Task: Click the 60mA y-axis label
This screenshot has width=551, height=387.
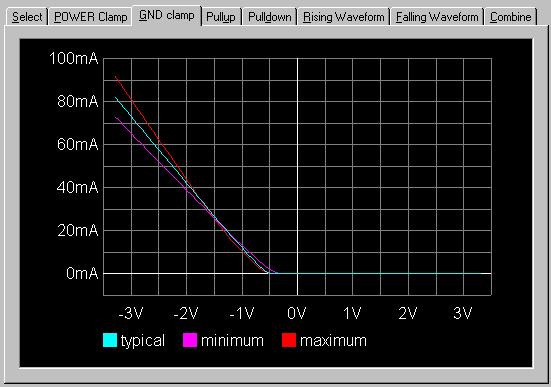Action: [77, 144]
